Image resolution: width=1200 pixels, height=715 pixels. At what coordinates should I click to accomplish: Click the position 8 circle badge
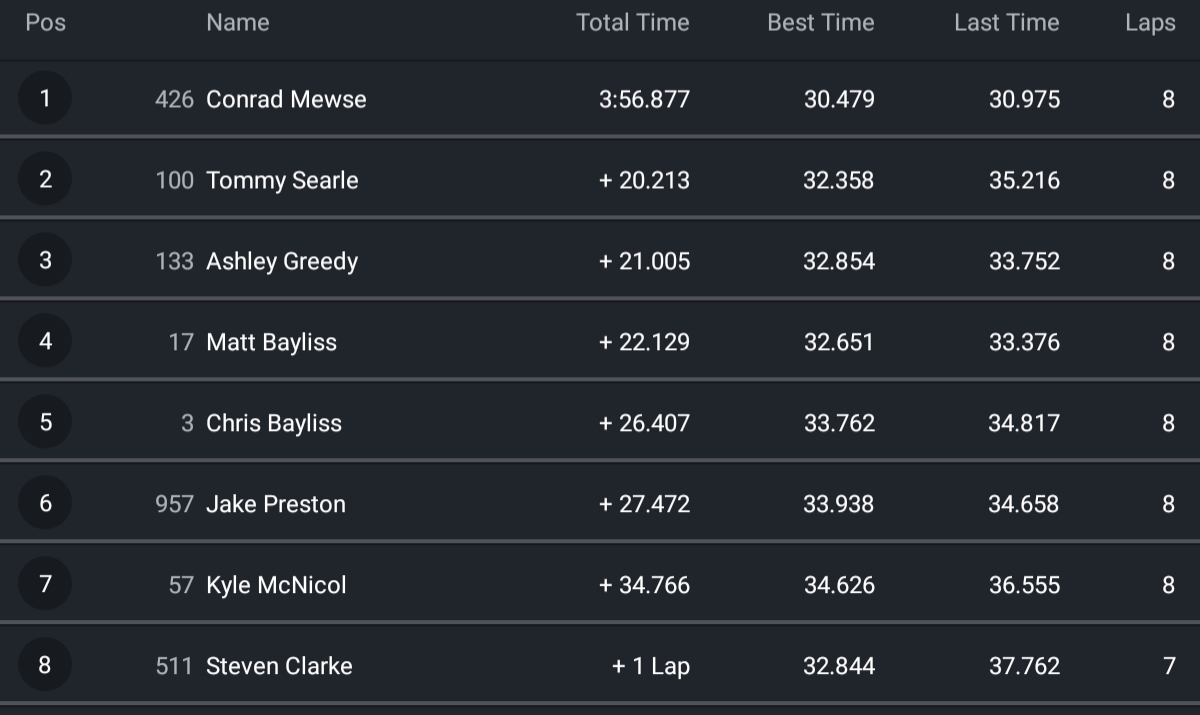click(45, 665)
